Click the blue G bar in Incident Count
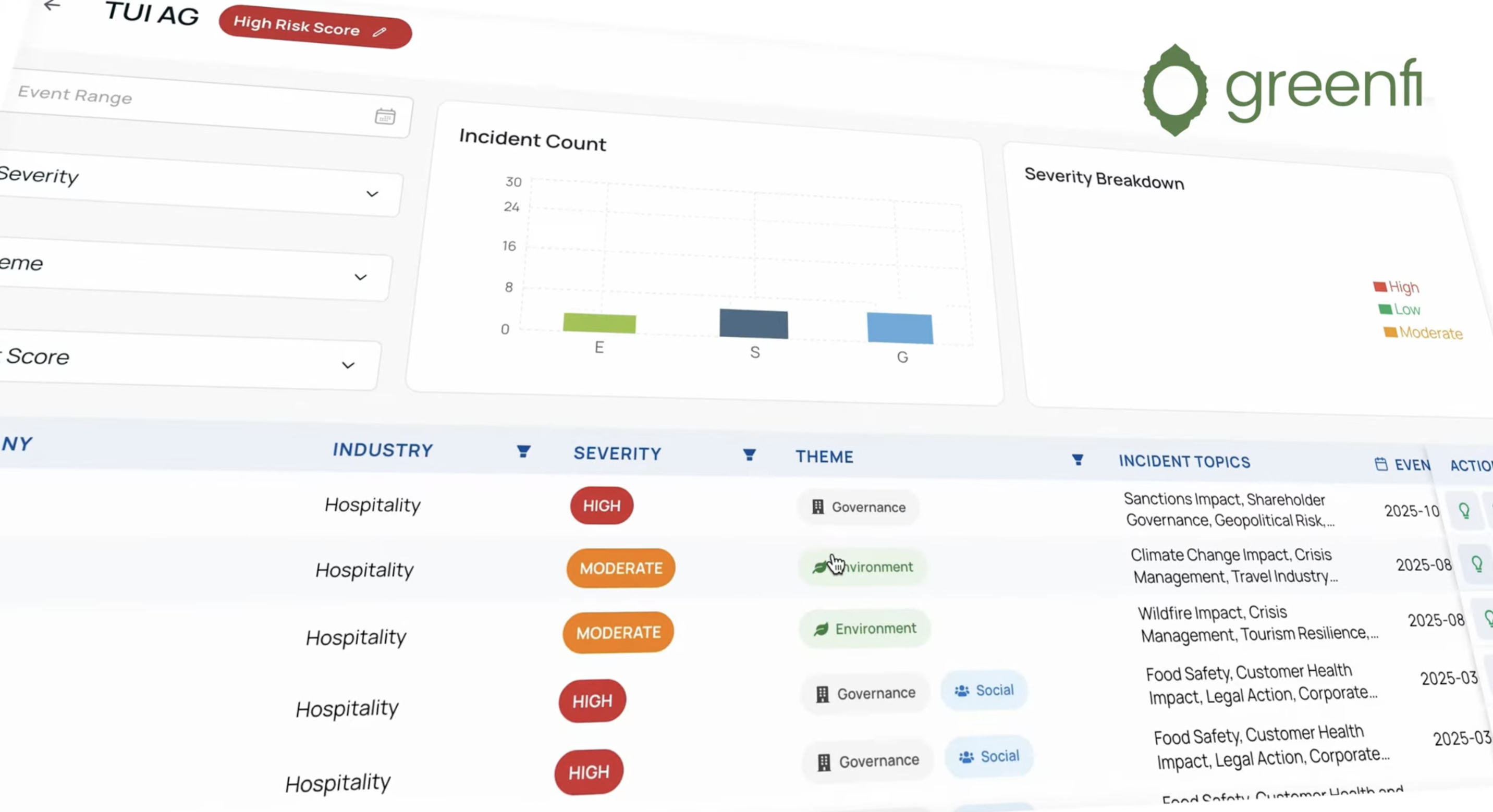This screenshot has width=1493, height=812. click(900, 328)
